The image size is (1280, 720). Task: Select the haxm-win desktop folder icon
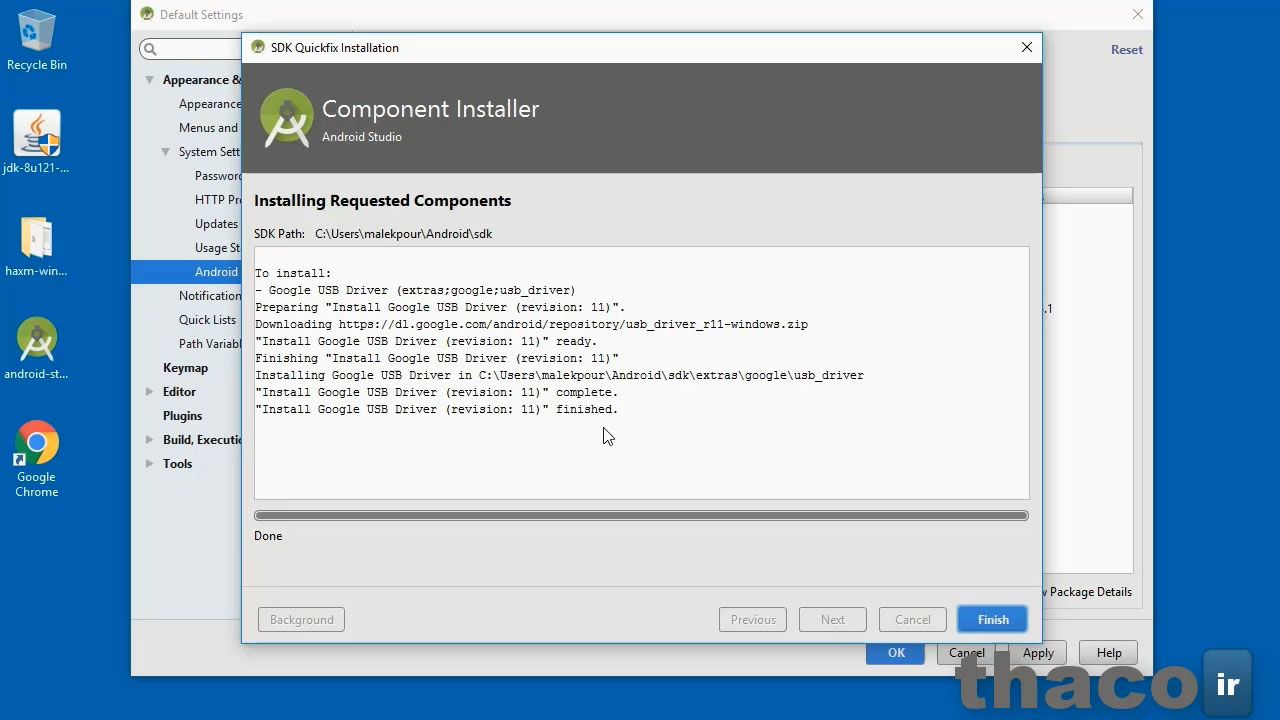pos(37,246)
